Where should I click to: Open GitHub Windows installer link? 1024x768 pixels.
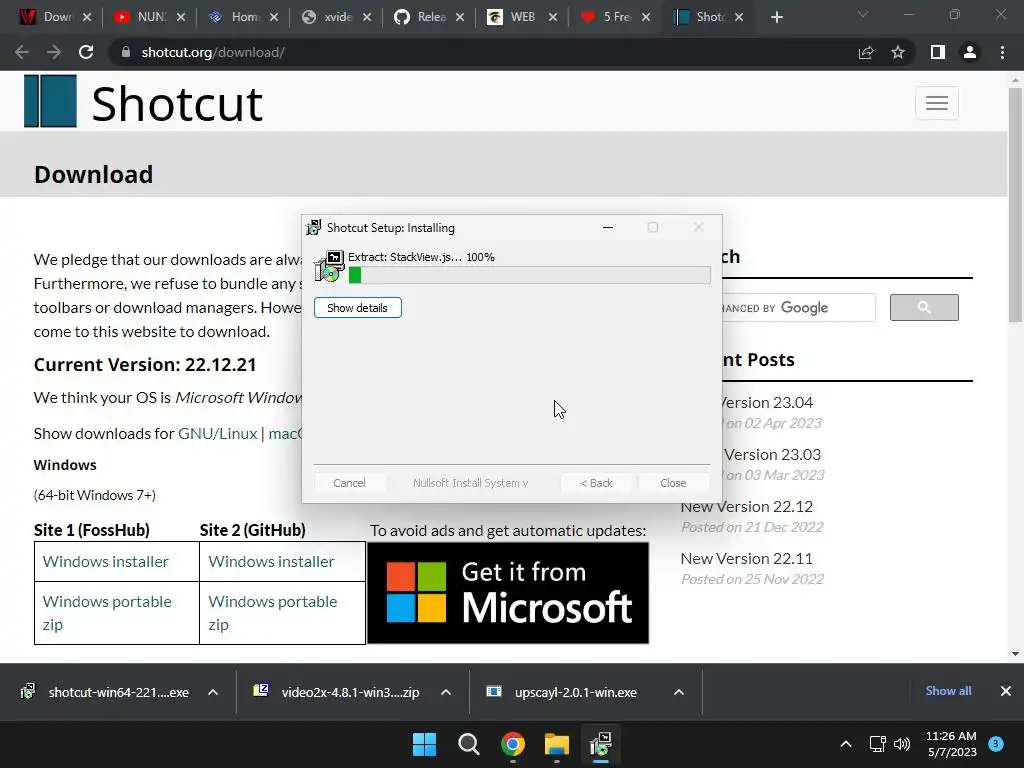271,562
